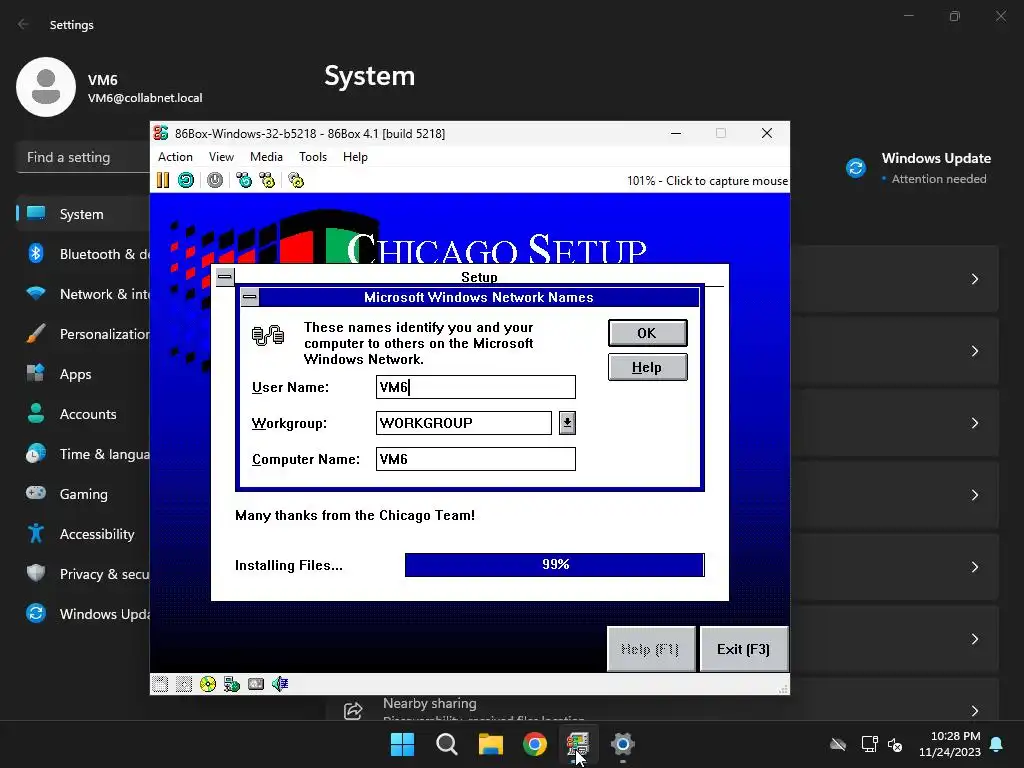Click Windows Update in Settings sidebar

point(84,613)
